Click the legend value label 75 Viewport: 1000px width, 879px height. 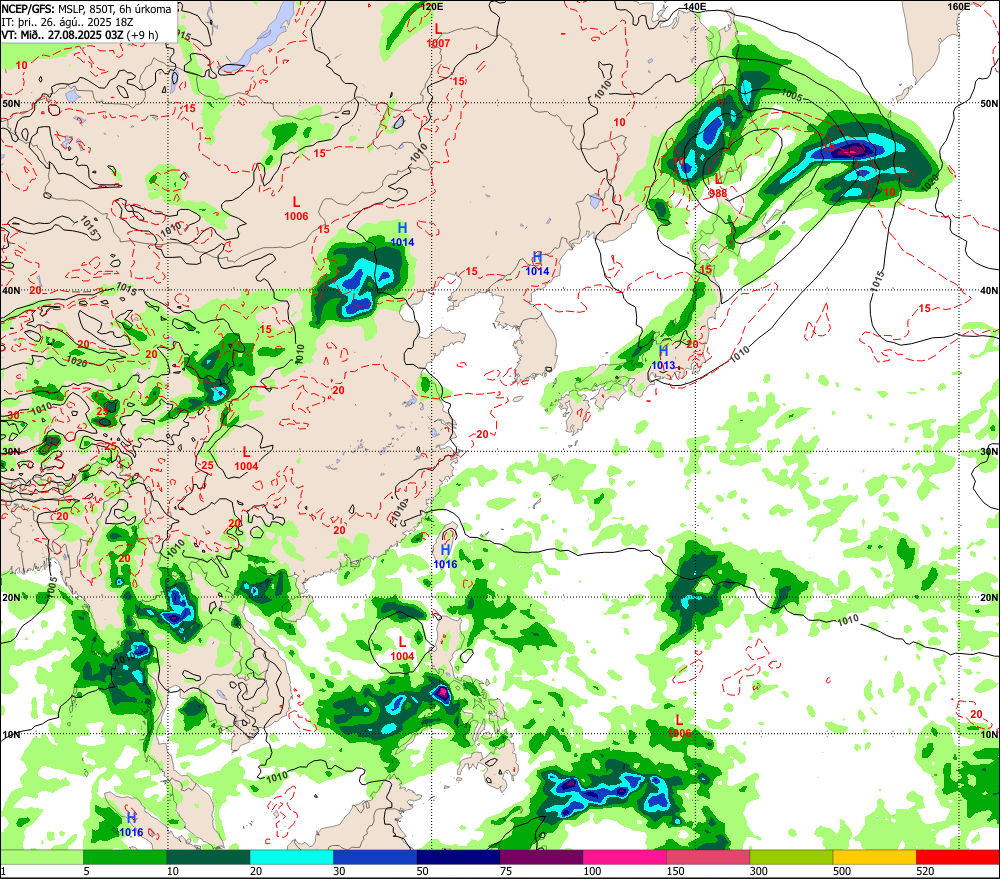[x=506, y=871]
